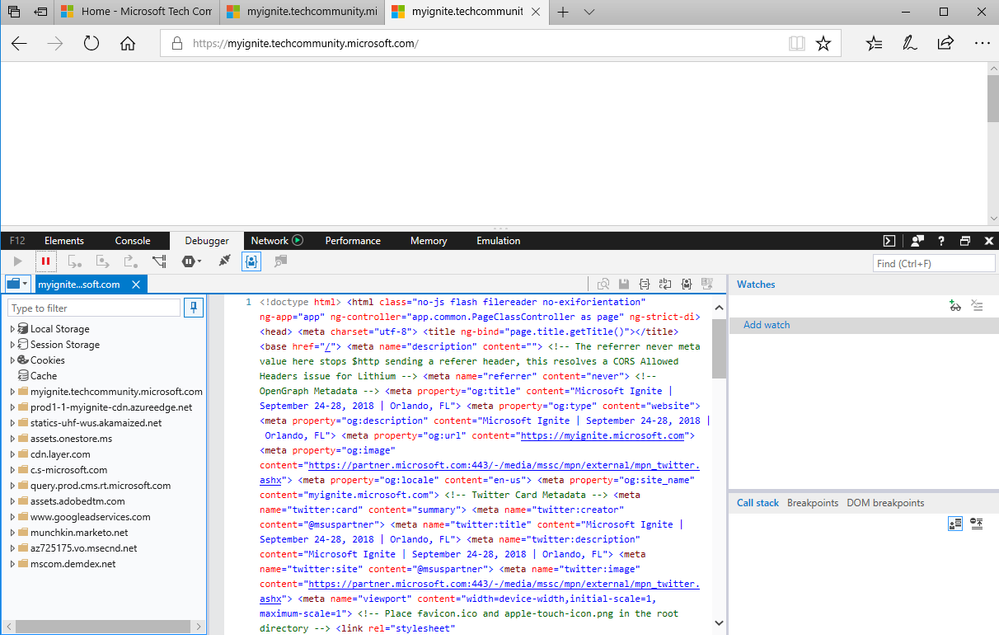The height and width of the screenshot is (635, 999).
Task: Click the red Break (pause) debugger button
Action: click(x=45, y=261)
